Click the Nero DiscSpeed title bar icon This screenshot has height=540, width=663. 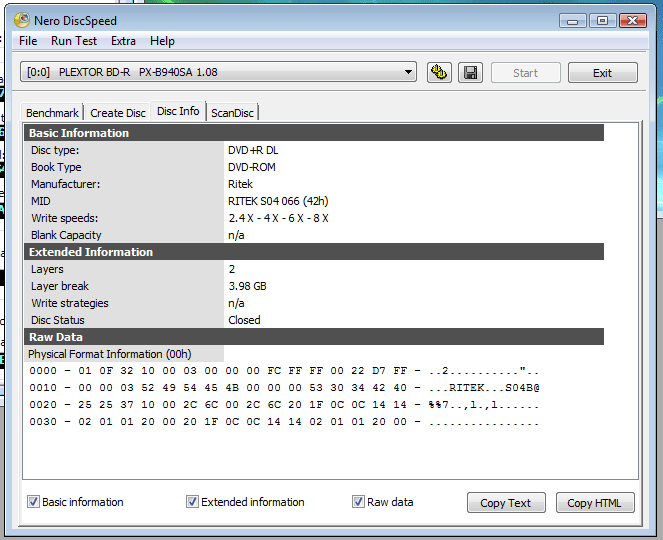tap(22, 20)
